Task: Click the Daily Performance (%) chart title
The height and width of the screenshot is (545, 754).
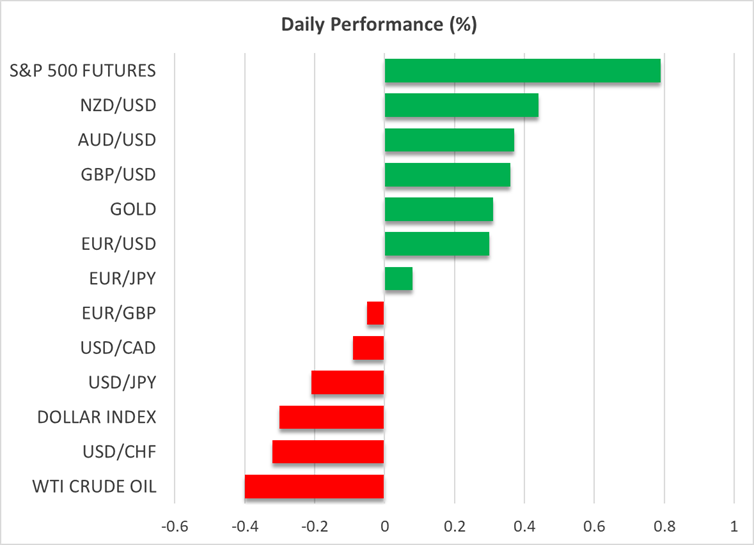Action: coord(377,23)
